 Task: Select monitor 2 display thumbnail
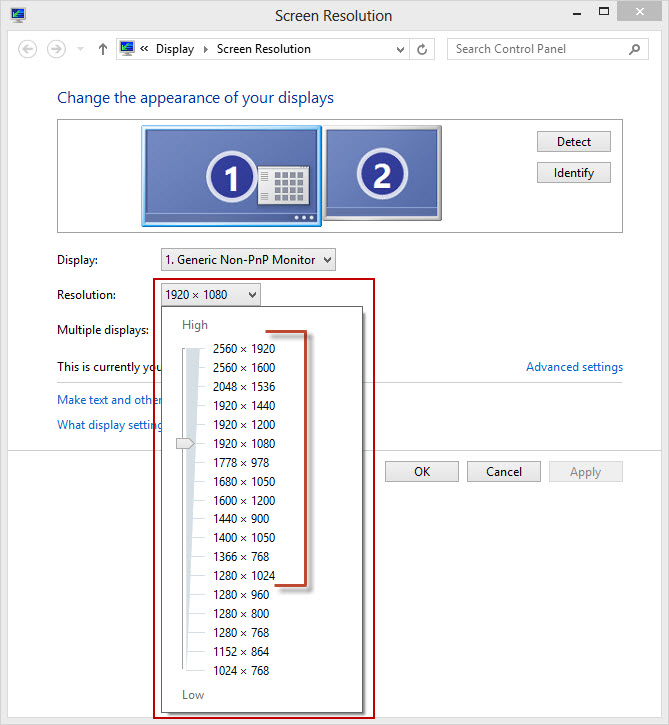381,173
